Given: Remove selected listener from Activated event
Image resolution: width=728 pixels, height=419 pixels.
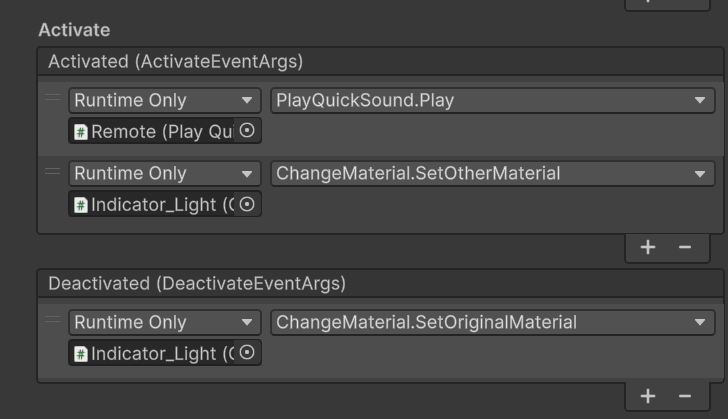Looking at the screenshot, I should point(685,247).
